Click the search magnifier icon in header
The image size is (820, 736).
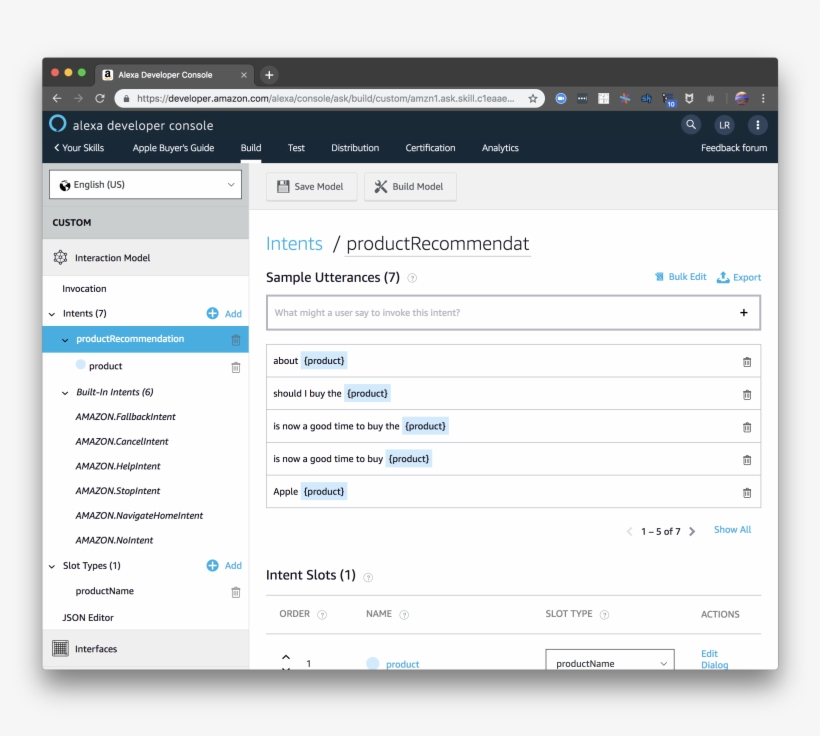tap(691, 125)
